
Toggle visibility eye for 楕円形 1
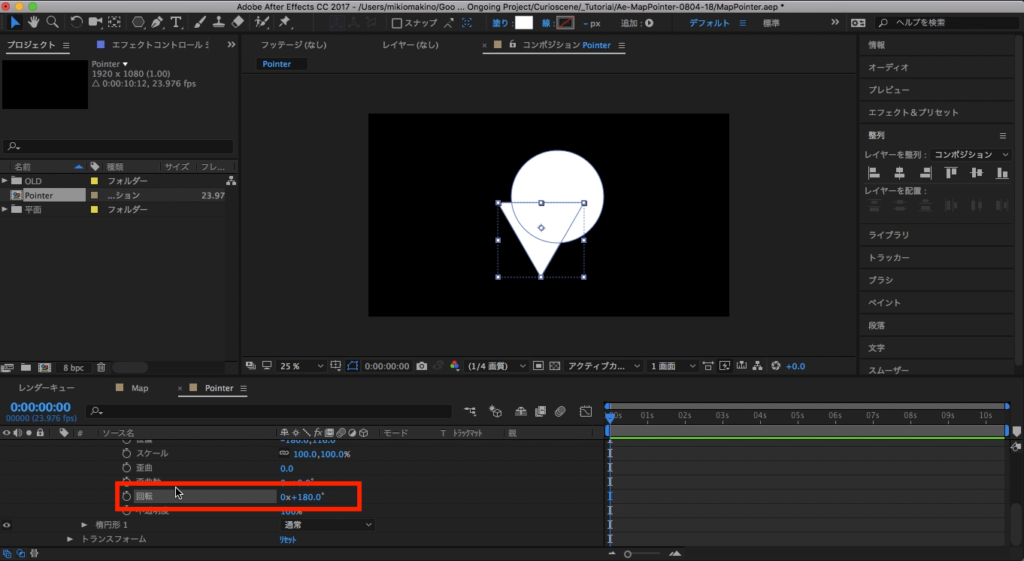click(7, 525)
